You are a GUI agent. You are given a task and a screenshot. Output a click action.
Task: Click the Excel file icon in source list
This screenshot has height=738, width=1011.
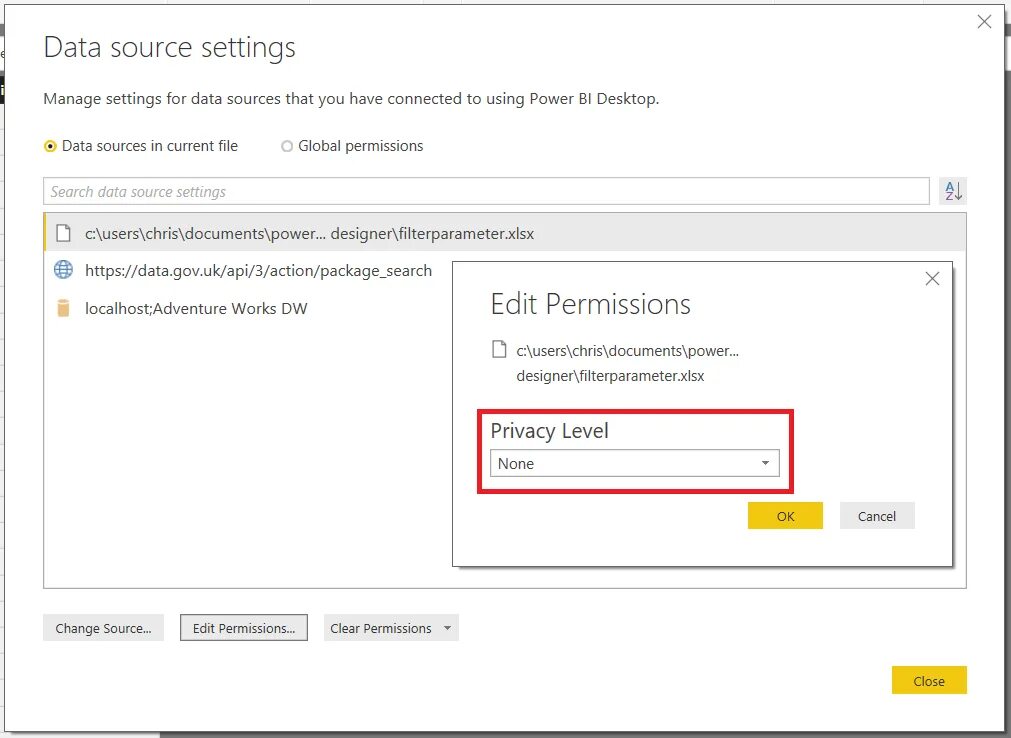point(64,233)
